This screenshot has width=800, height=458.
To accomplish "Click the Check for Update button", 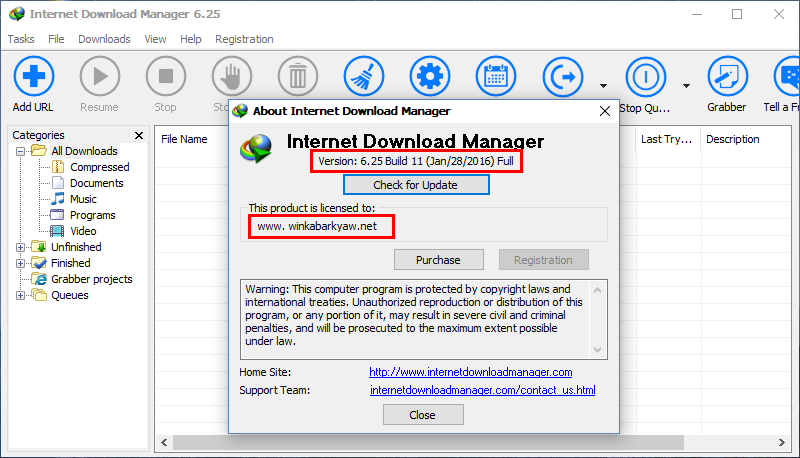I will [416, 185].
